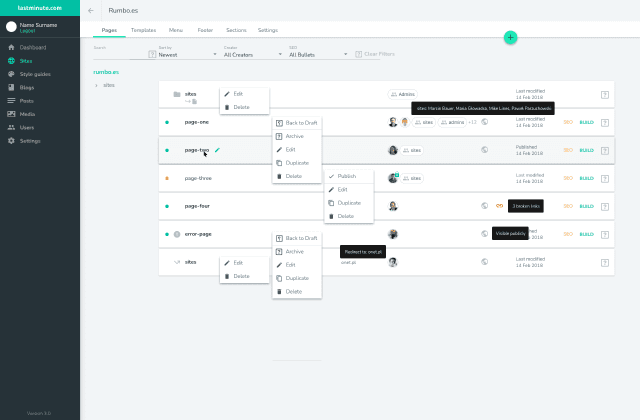This screenshot has width=640, height=420.
Task: Click help icon on sites folder row
Action: point(605,95)
